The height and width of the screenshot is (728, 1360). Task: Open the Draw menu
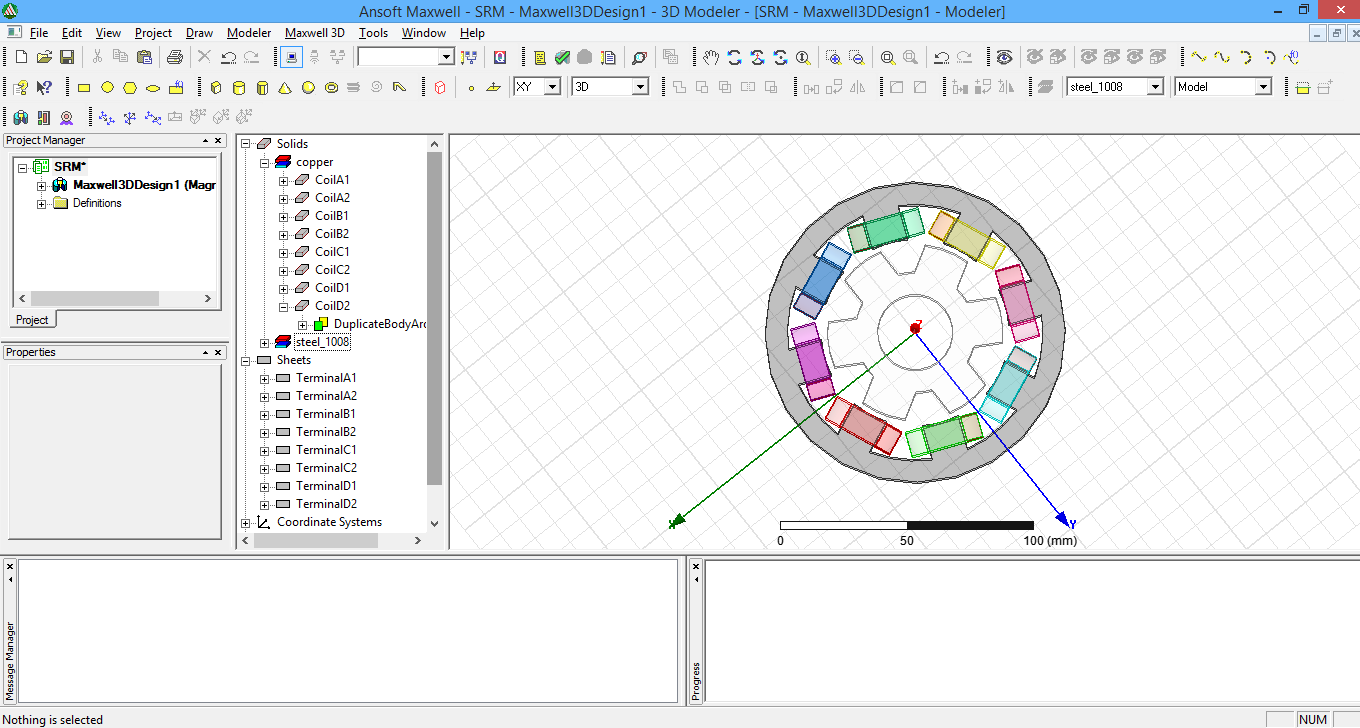(199, 32)
